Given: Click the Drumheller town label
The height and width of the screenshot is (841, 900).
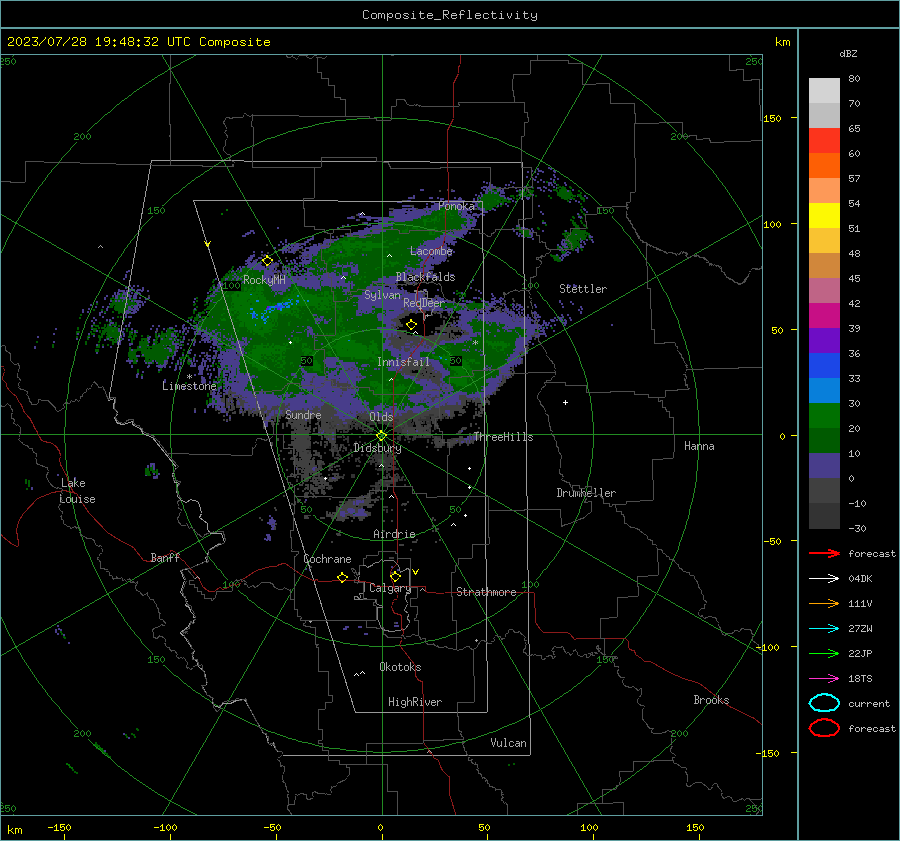Looking at the screenshot, I should click(586, 493).
